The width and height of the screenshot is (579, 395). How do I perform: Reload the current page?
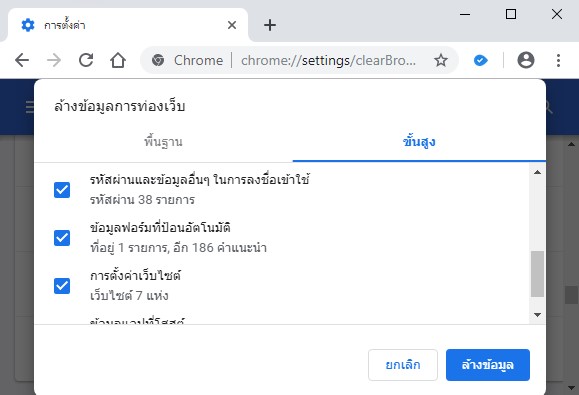point(86,60)
